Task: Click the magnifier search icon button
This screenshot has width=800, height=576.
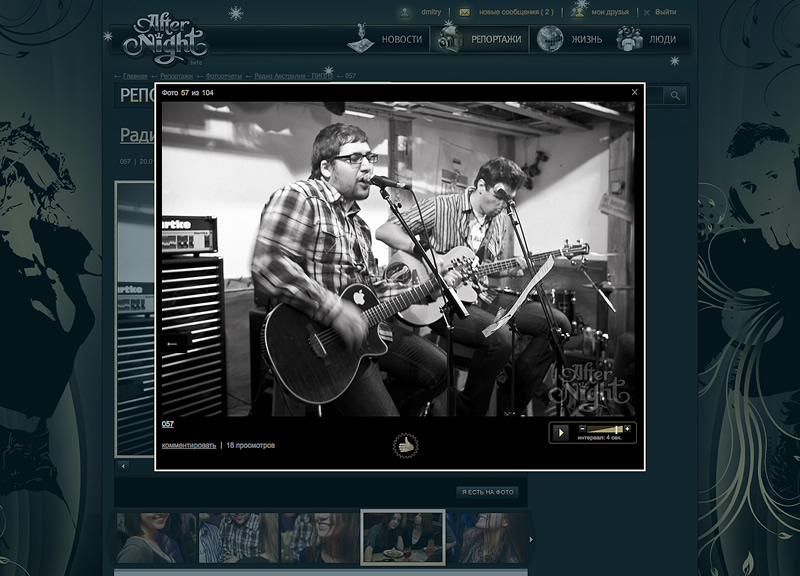Action: (x=675, y=95)
